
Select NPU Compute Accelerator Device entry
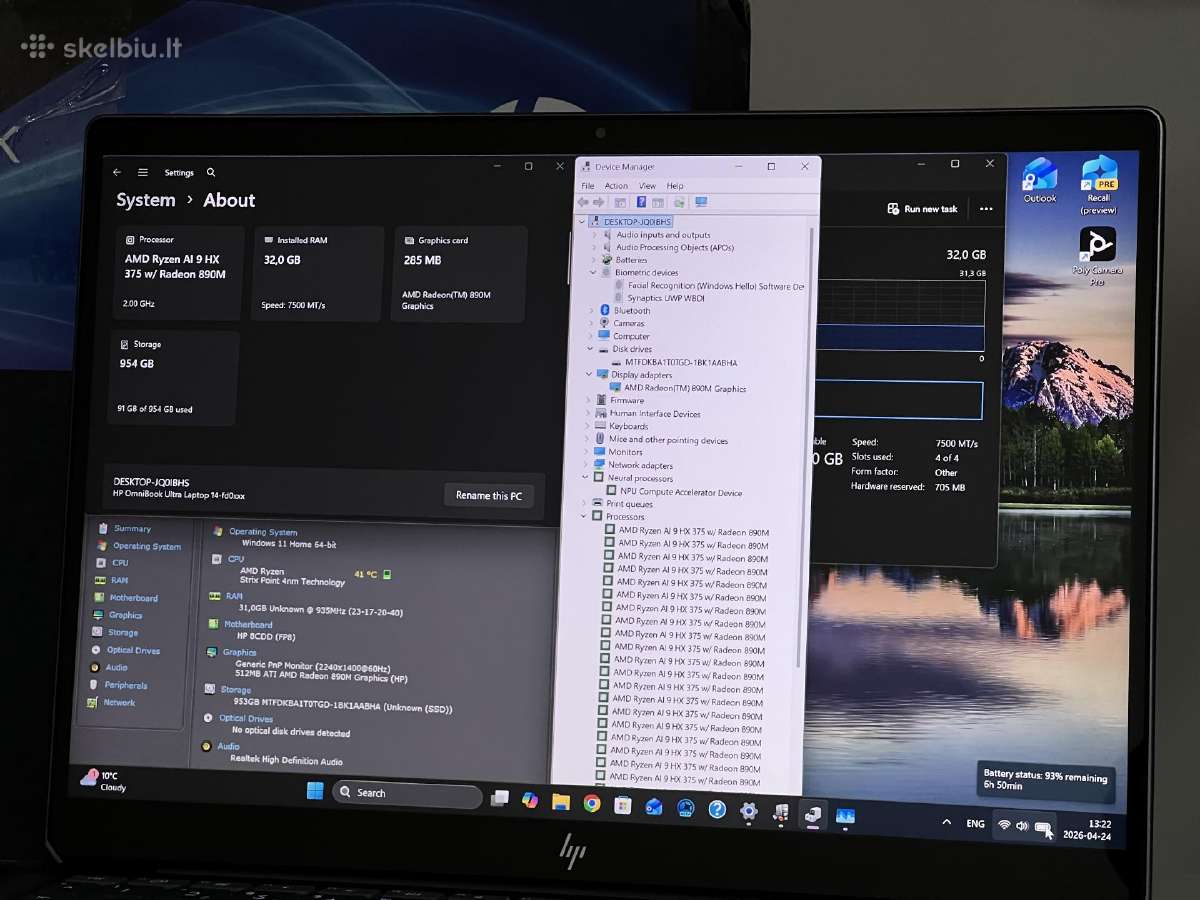coord(673,492)
